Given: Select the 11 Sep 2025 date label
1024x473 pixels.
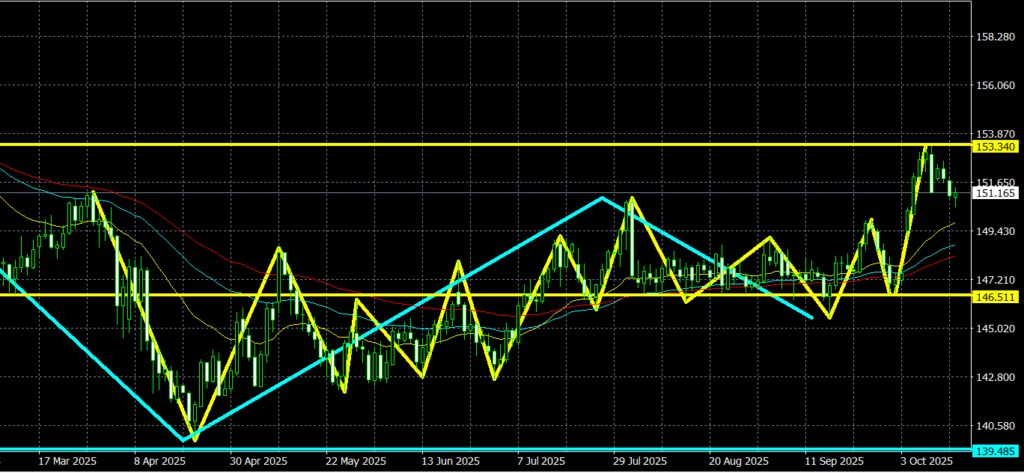Looking at the screenshot, I should click(x=833, y=462).
